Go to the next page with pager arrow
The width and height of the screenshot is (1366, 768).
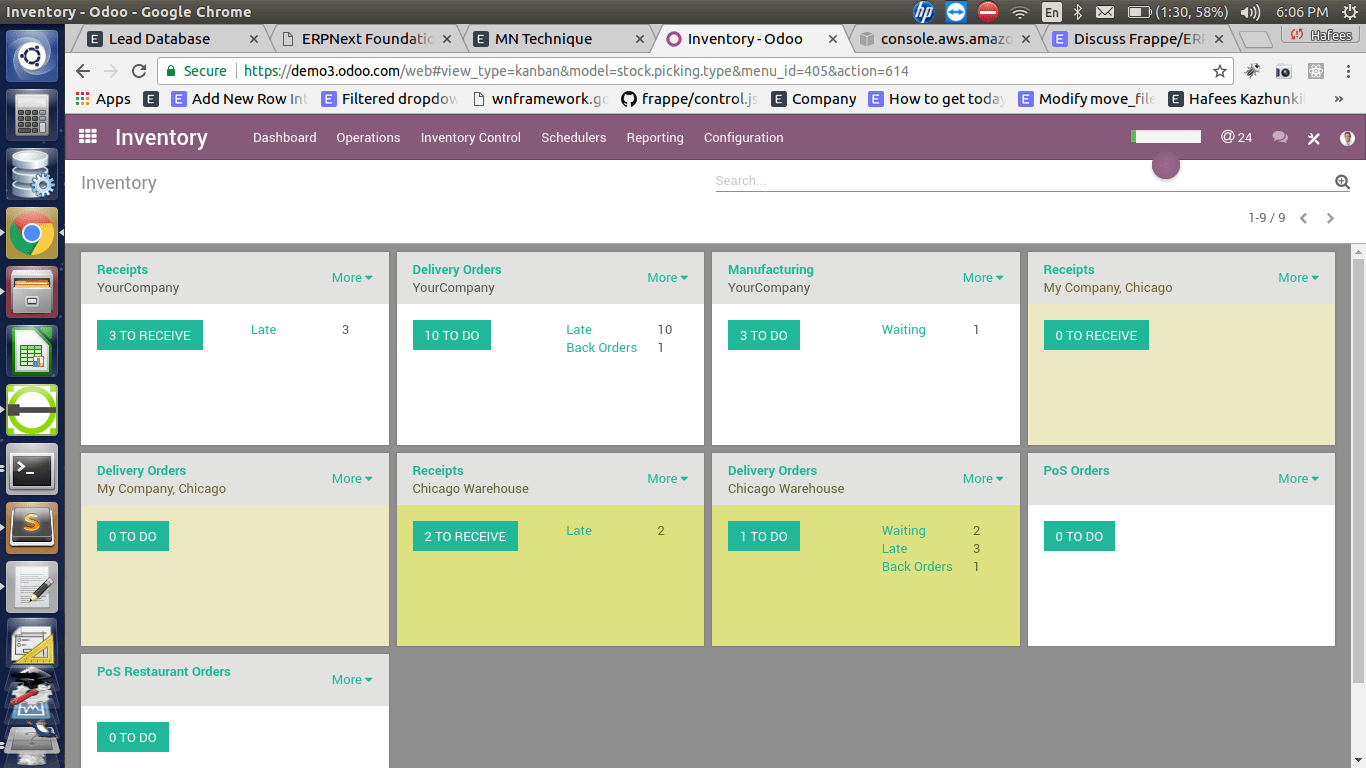click(x=1330, y=218)
